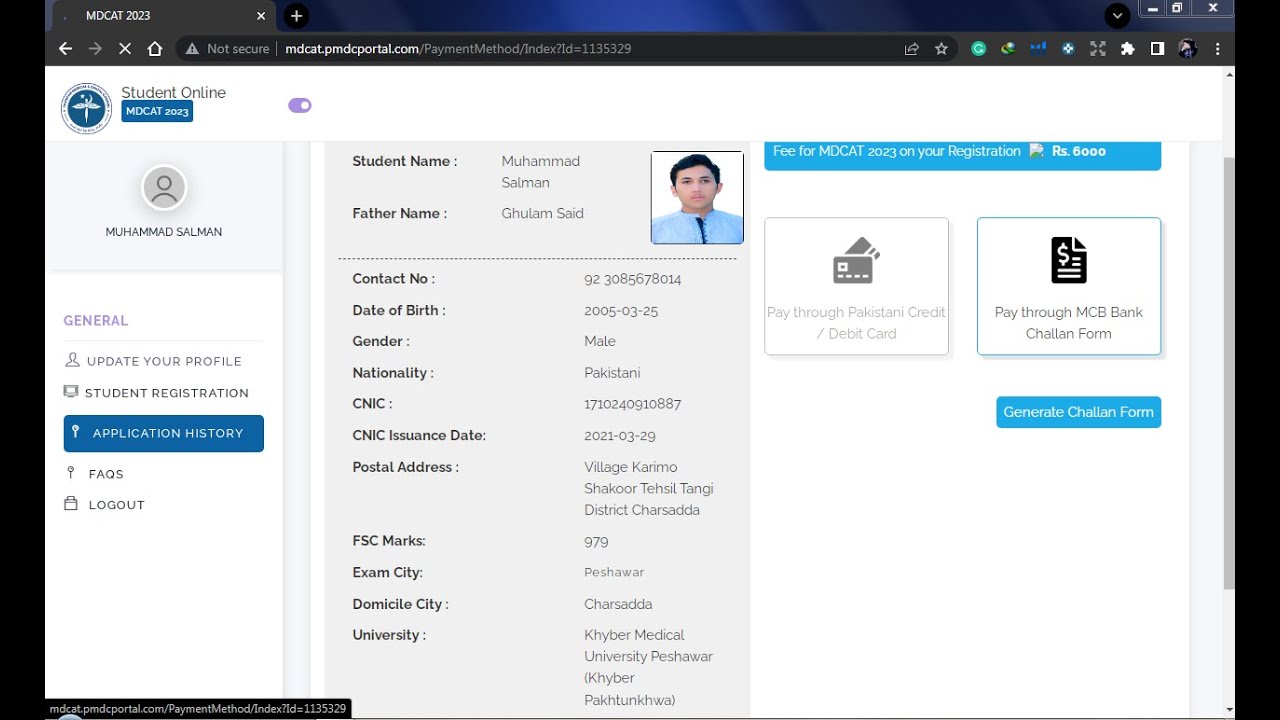Click the browser forward arrow
Screen dimensions: 1280x720
tap(95, 48)
